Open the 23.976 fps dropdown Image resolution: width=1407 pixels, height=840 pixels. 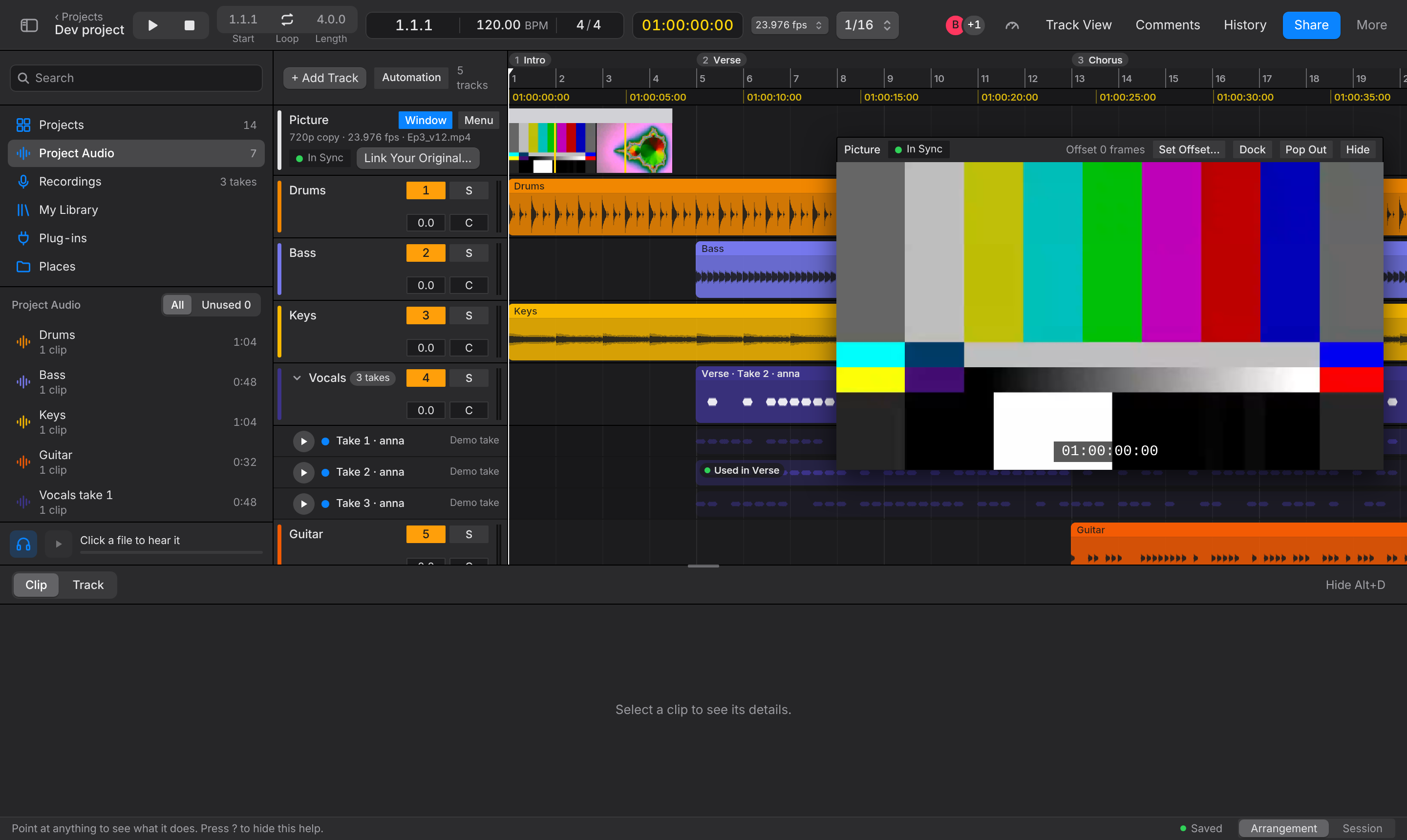tap(789, 25)
